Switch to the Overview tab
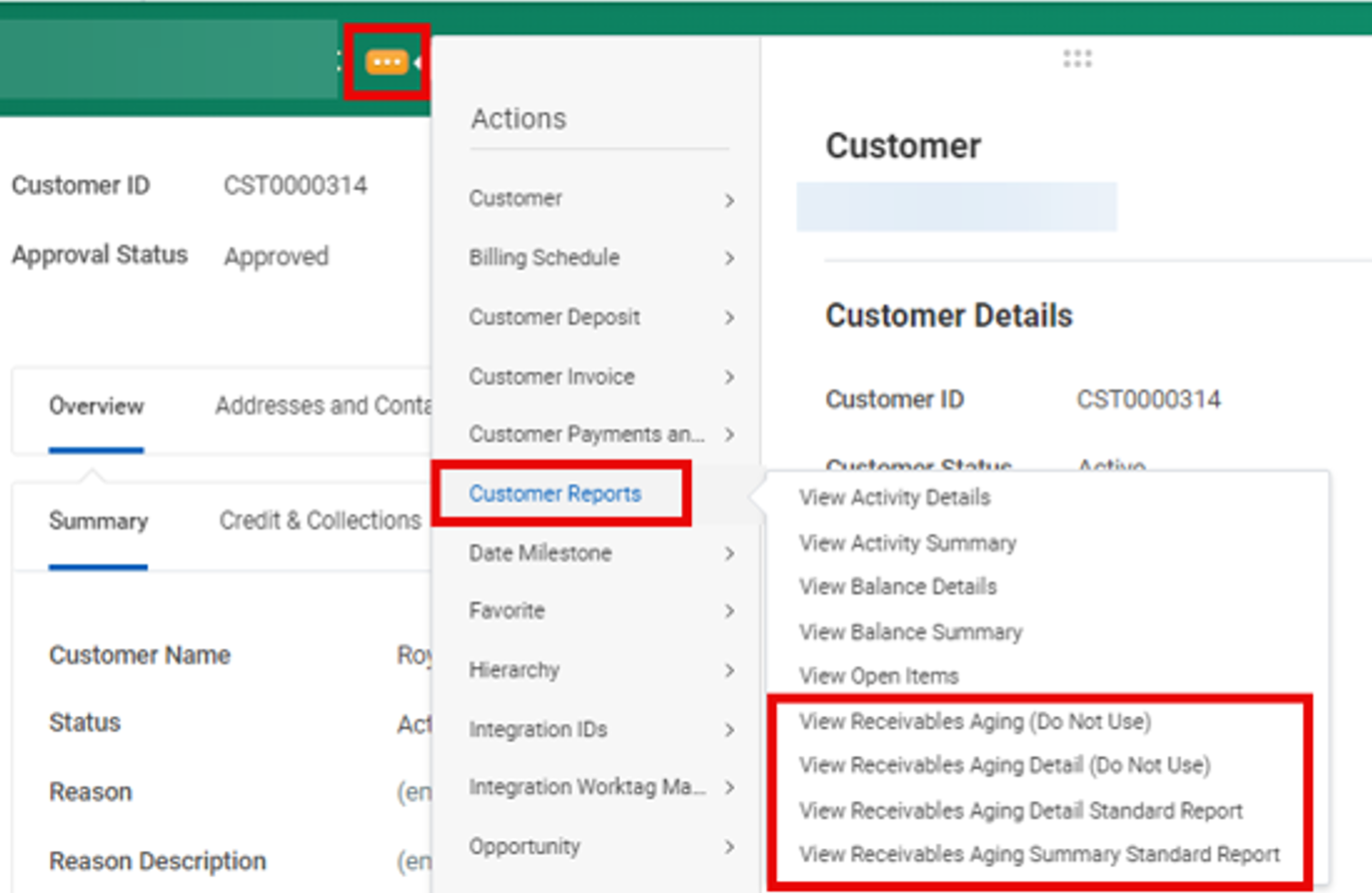This screenshot has height=893, width=1372. point(96,407)
